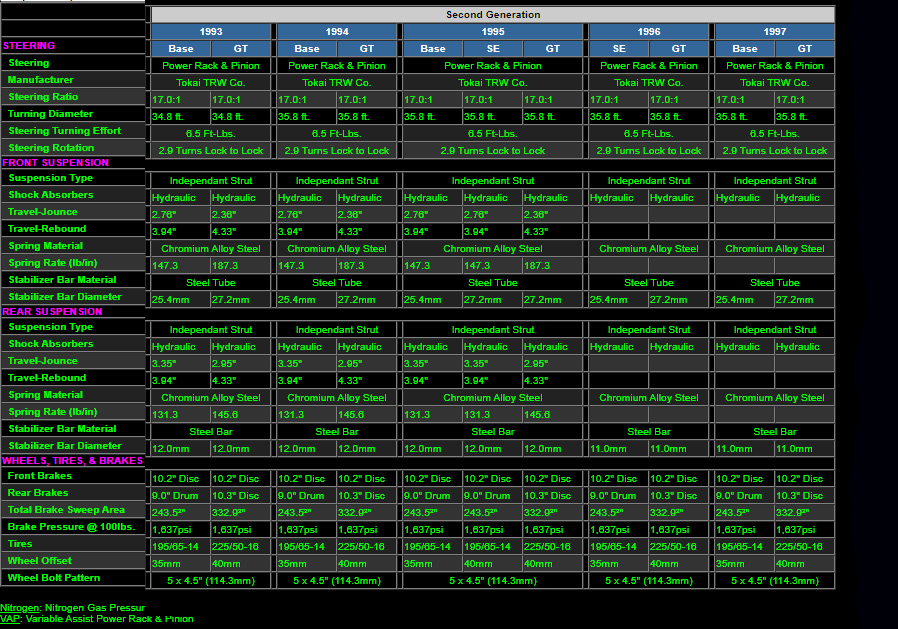Click the 10.3" Disc cell under 1996 GT
The height and width of the screenshot is (629, 898).
[678, 496]
